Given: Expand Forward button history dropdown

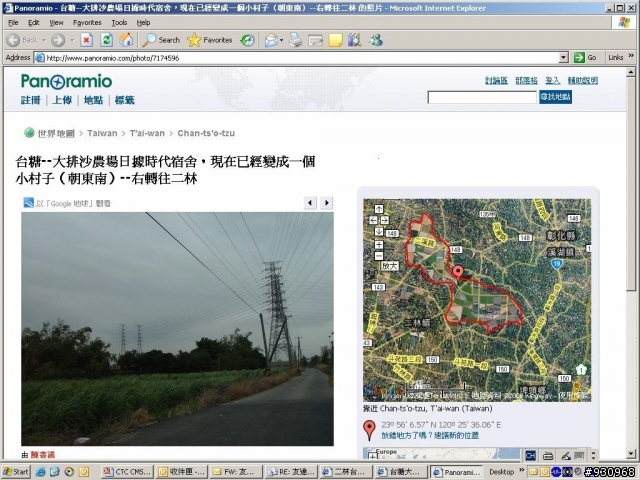Looking at the screenshot, I should click(72, 40).
